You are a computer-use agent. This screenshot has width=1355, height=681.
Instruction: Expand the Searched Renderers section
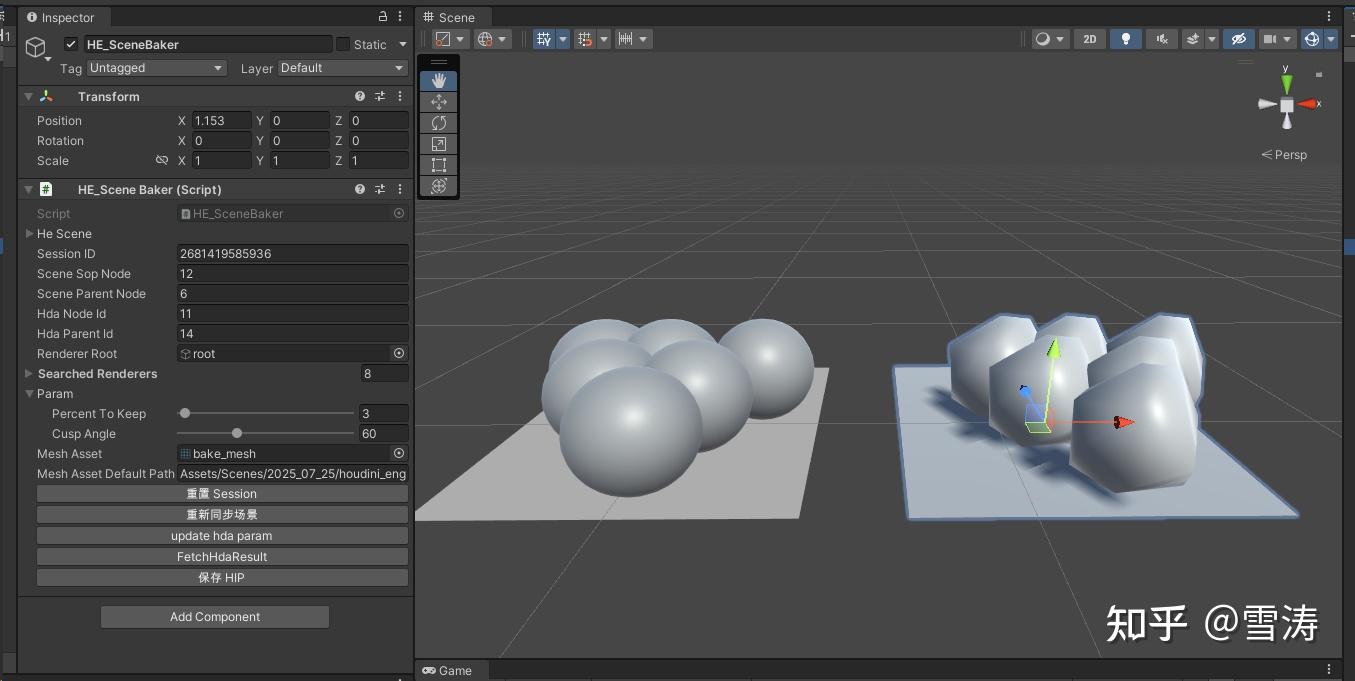click(29, 373)
